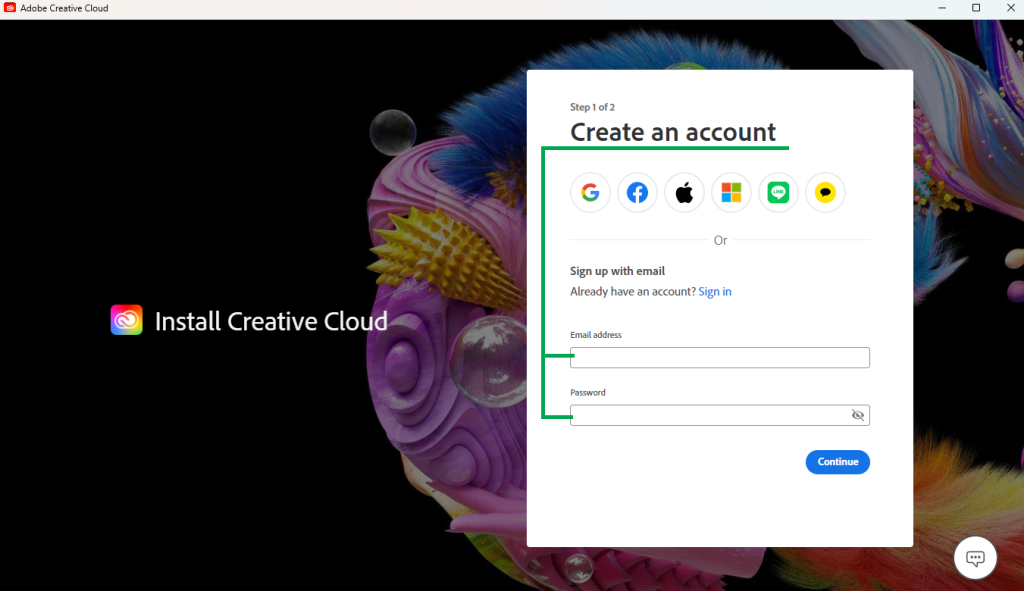This screenshot has width=1024, height=591.
Task: Click the Creative Cloud logo in the title bar
Action: (9, 8)
